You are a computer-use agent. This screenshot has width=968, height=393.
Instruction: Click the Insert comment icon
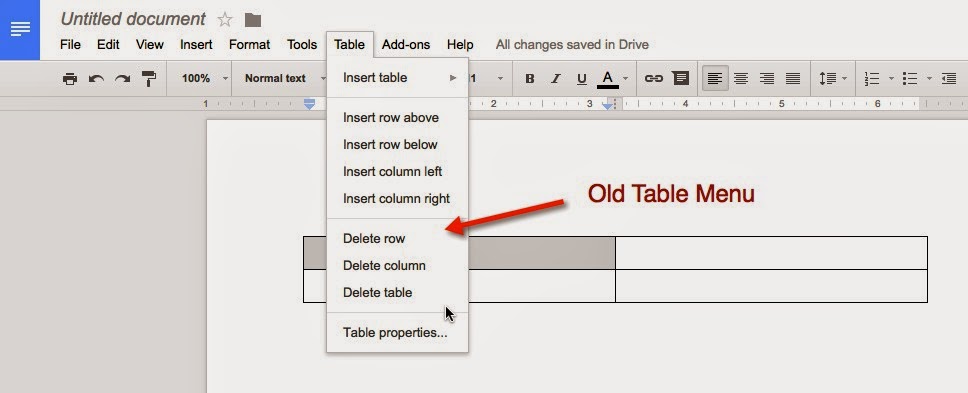coord(680,78)
